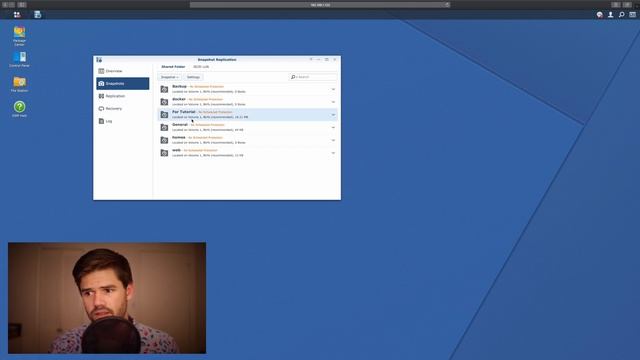Viewport: 640px width, 360px height.
Task: Open the Log section
Action: (x=122, y=121)
